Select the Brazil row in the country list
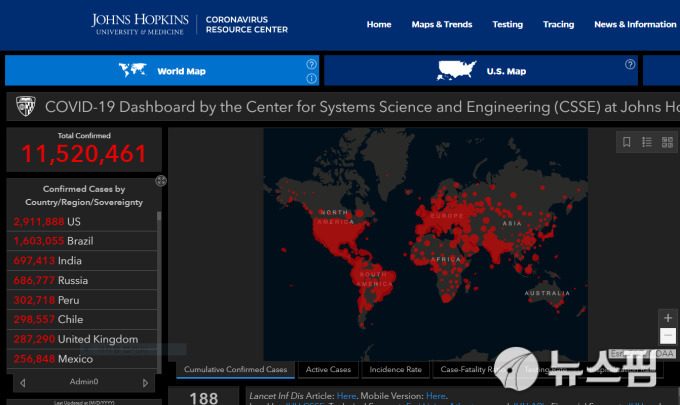The width and height of the screenshot is (680, 405). [x=82, y=241]
